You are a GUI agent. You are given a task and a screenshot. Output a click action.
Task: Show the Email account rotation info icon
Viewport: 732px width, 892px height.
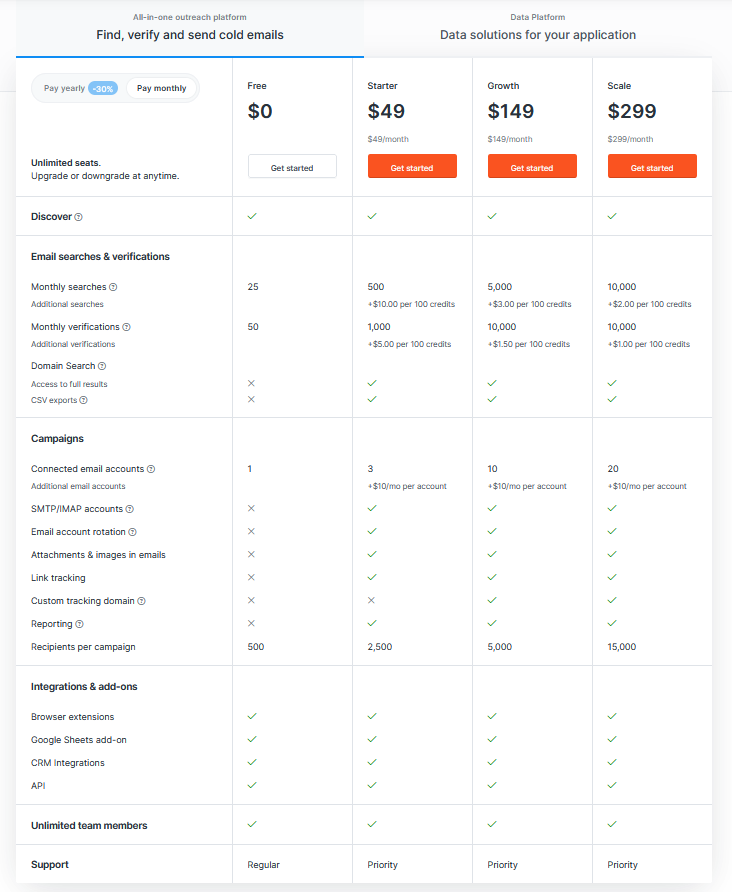pyautogui.click(x=133, y=532)
